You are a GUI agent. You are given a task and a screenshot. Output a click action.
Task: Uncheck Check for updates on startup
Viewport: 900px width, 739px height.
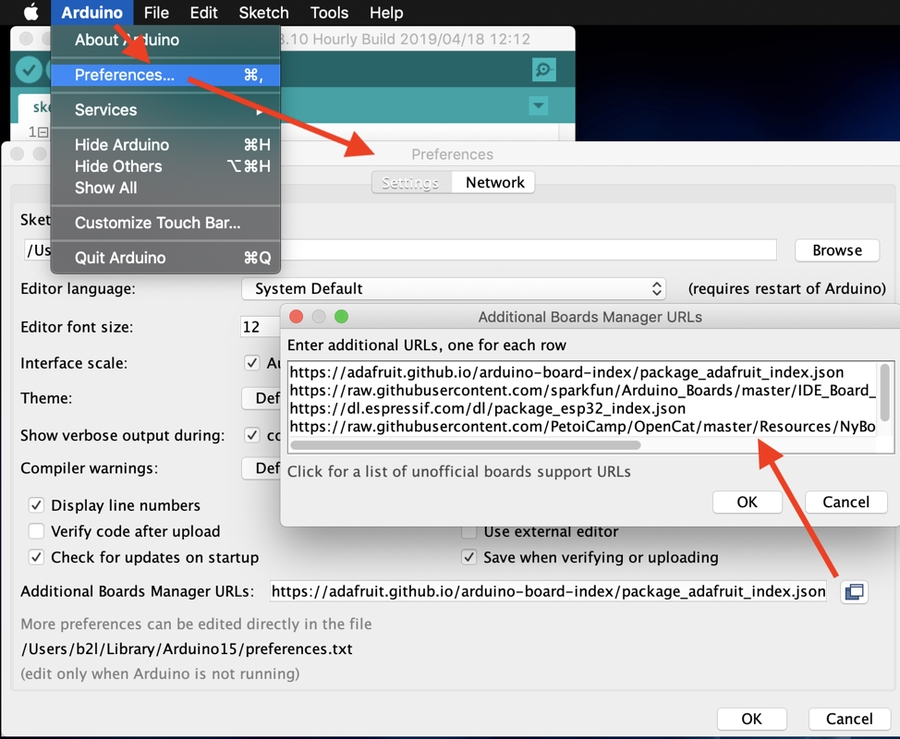pyautogui.click(x=37, y=558)
